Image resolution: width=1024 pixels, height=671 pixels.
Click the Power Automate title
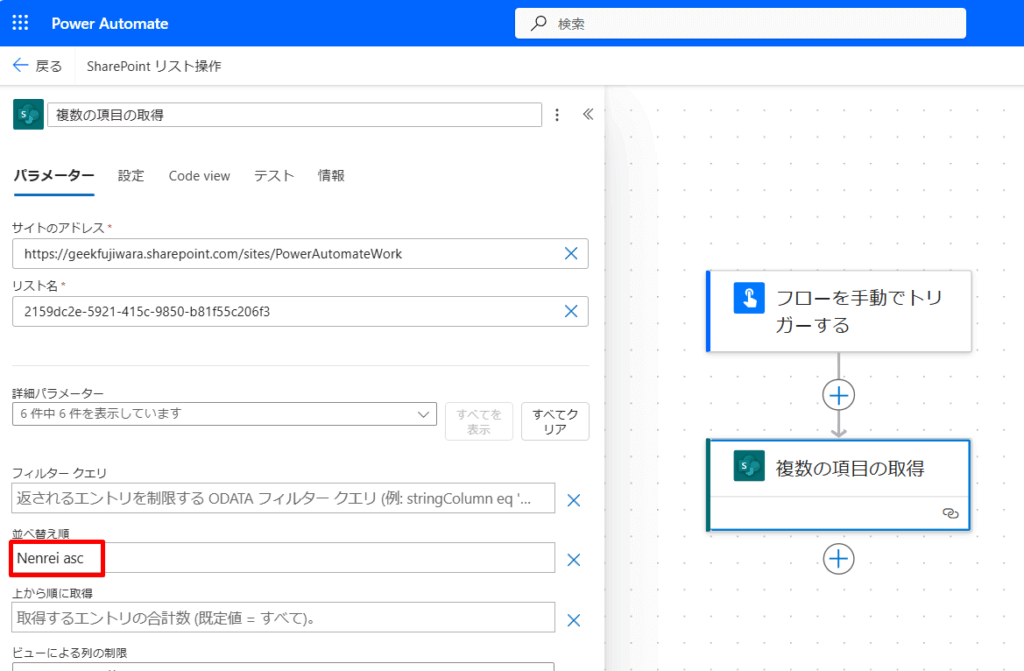click(110, 24)
